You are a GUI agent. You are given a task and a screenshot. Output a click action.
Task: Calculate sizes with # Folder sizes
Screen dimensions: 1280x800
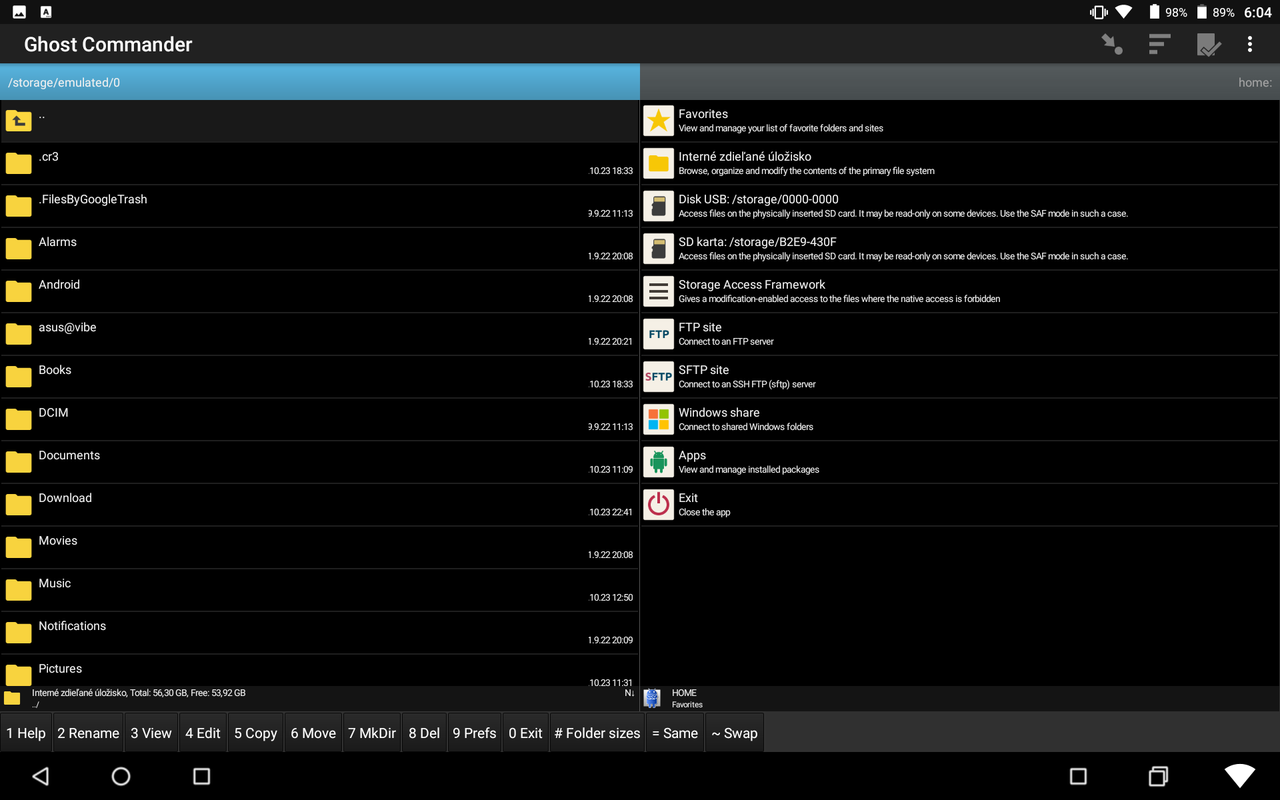coord(597,733)
